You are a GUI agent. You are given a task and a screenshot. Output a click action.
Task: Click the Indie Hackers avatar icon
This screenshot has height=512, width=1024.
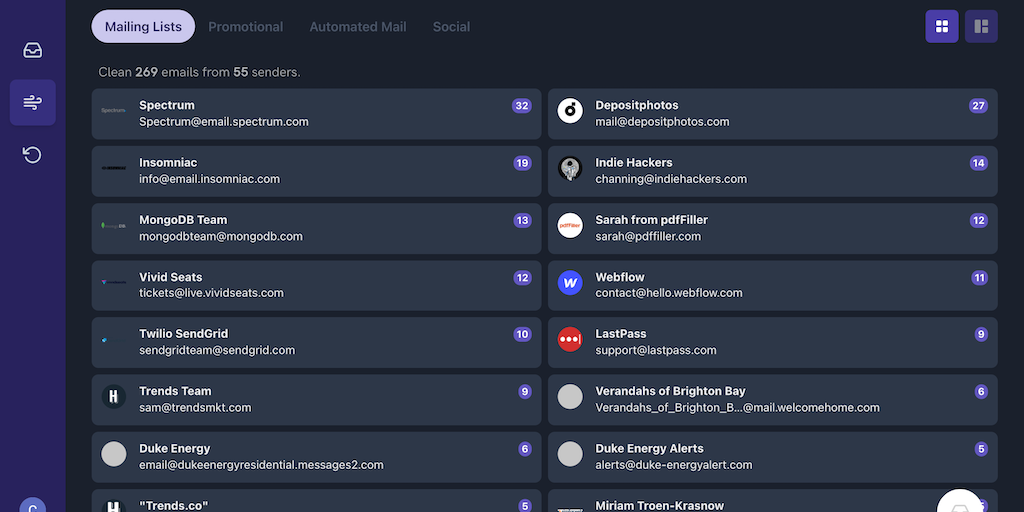(570, 169)
